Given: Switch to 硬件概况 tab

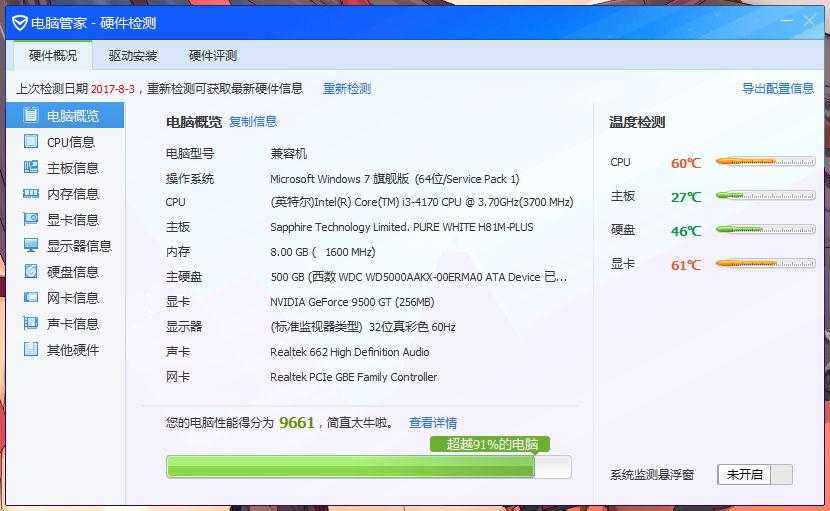Looking at the screenshot, I should tap(53, 56).
